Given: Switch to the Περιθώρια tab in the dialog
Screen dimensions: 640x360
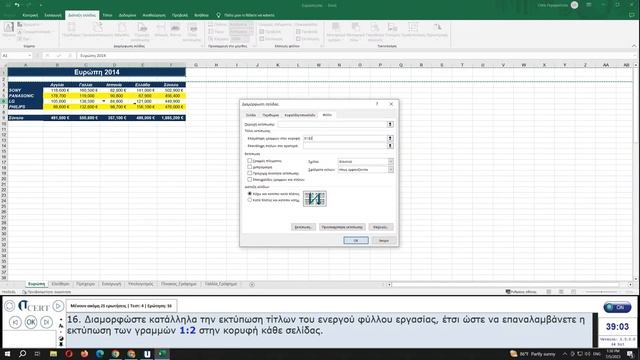Looking at the screenshot, I should (270, 115).
